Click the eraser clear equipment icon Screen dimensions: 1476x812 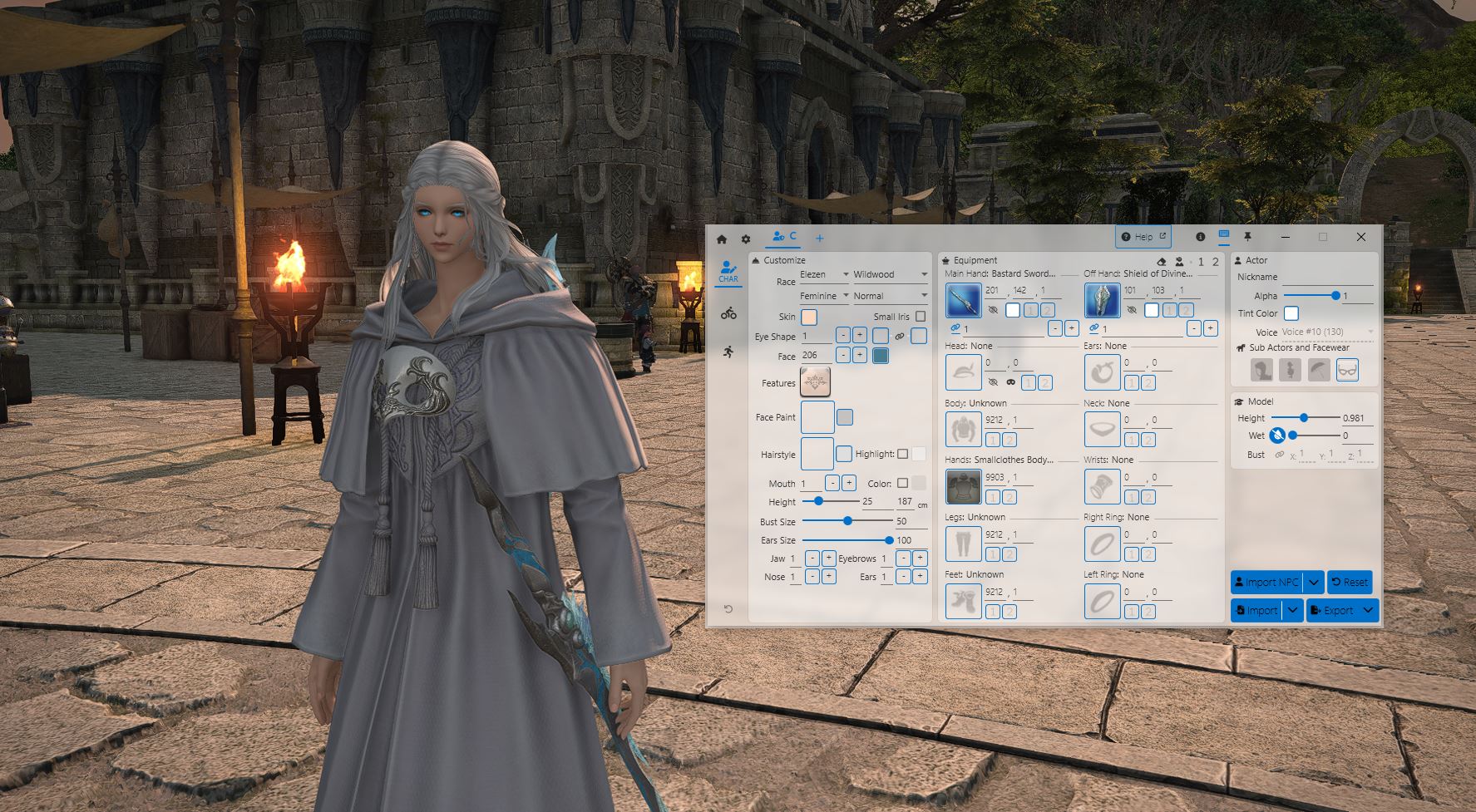[x=1163, y=261]
